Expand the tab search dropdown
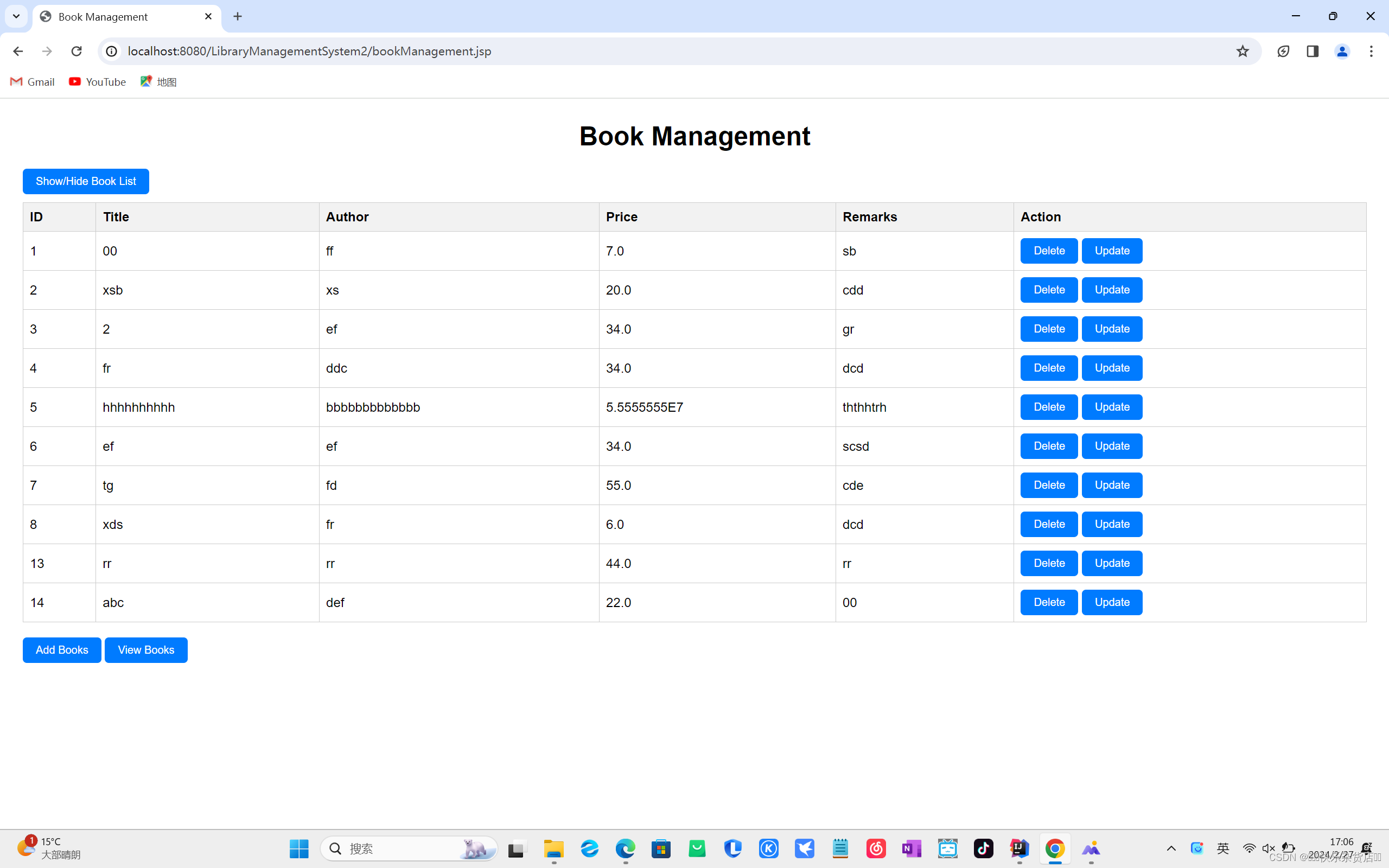 pyautogui.click(x=16, y=16)
